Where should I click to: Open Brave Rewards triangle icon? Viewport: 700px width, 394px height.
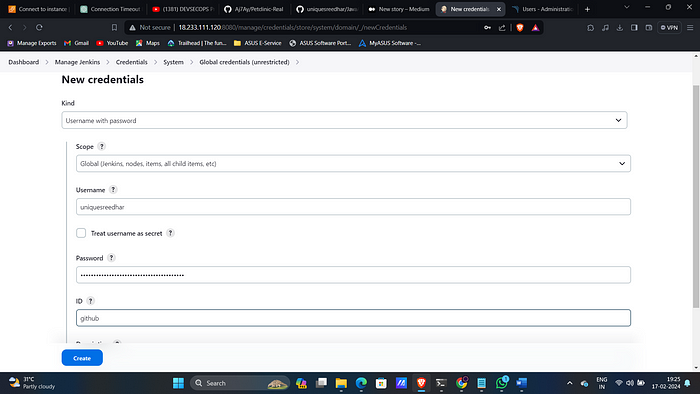point(535,27)
